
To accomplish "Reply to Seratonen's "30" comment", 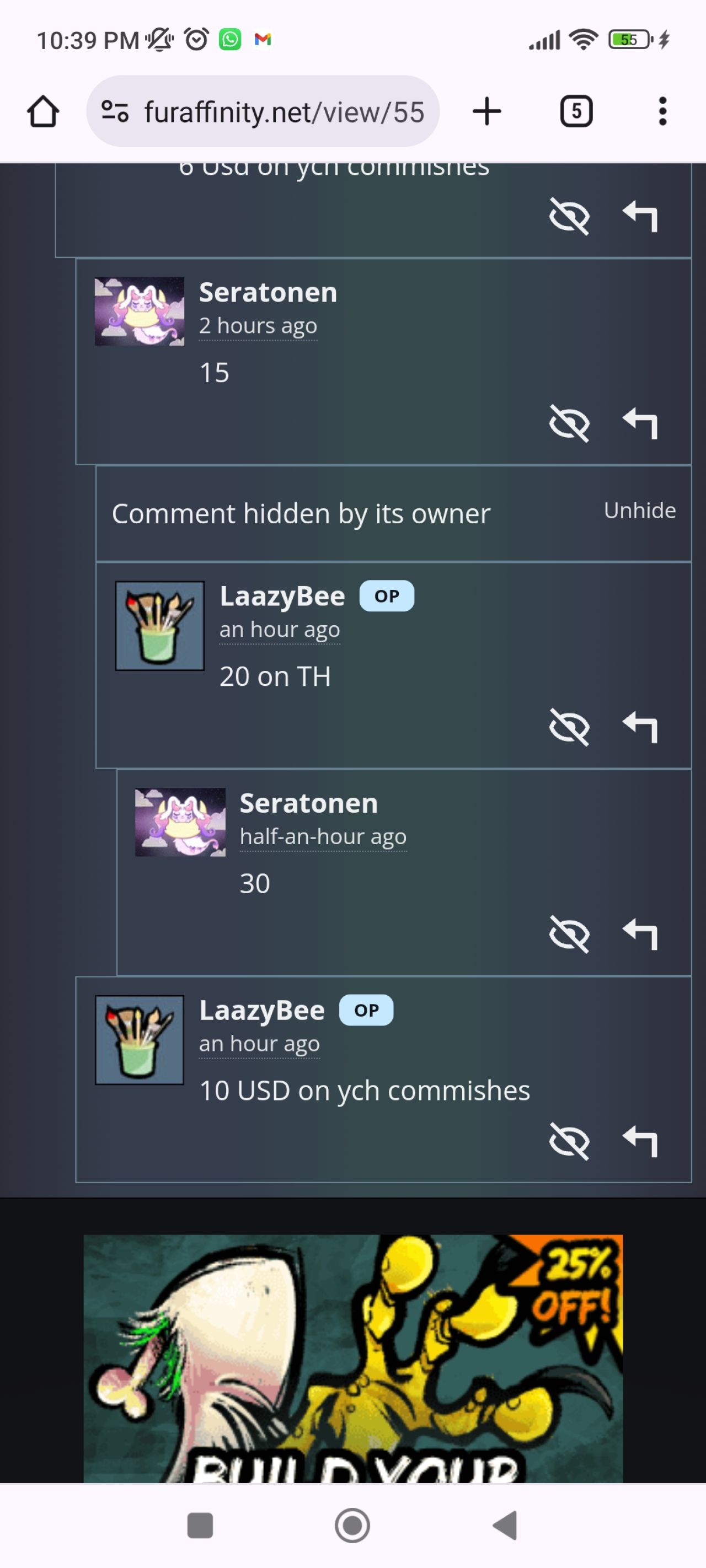I will (640, 935).
